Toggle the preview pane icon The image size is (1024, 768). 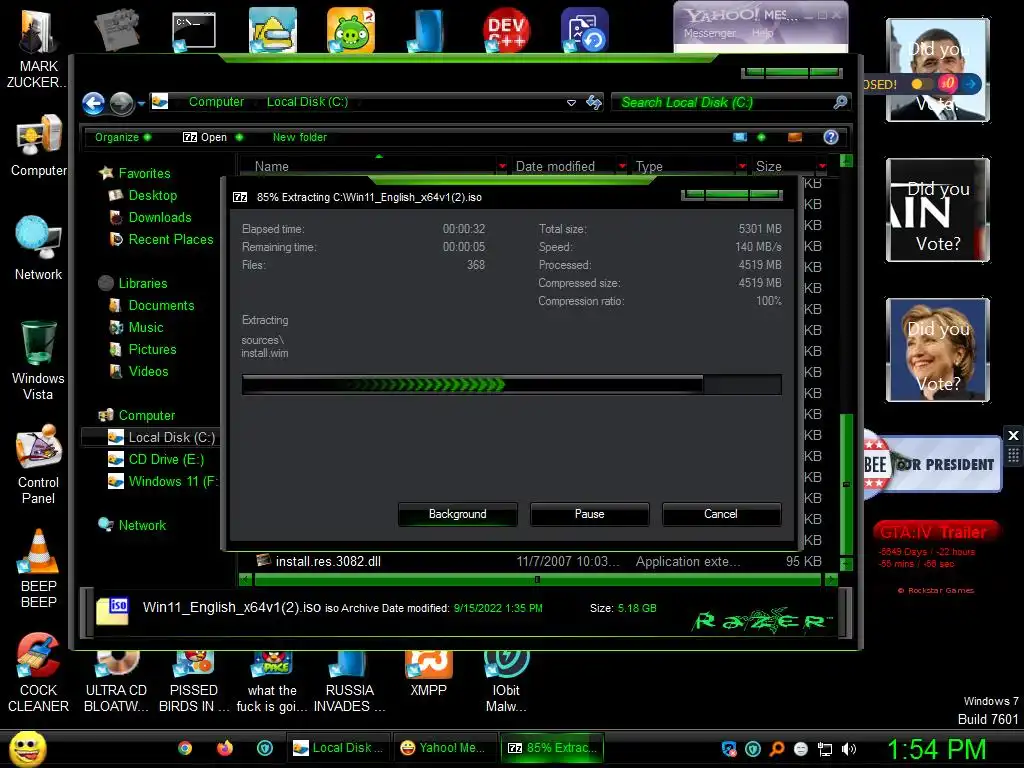tap(795, 137)
